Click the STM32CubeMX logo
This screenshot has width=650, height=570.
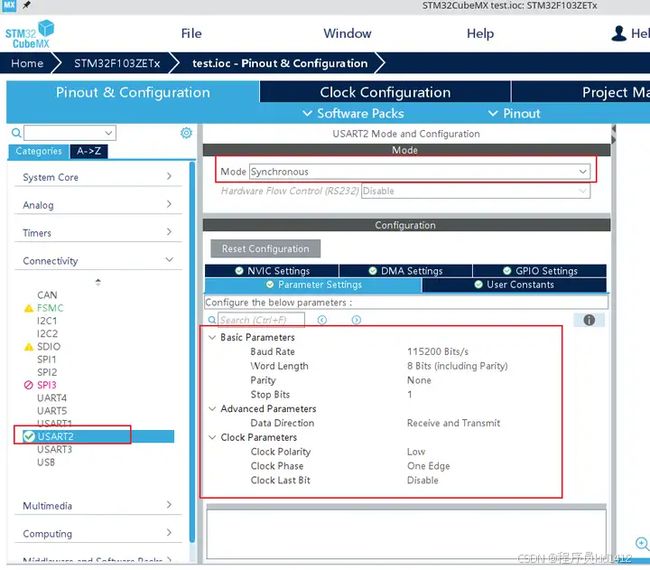tap(30, 34)
